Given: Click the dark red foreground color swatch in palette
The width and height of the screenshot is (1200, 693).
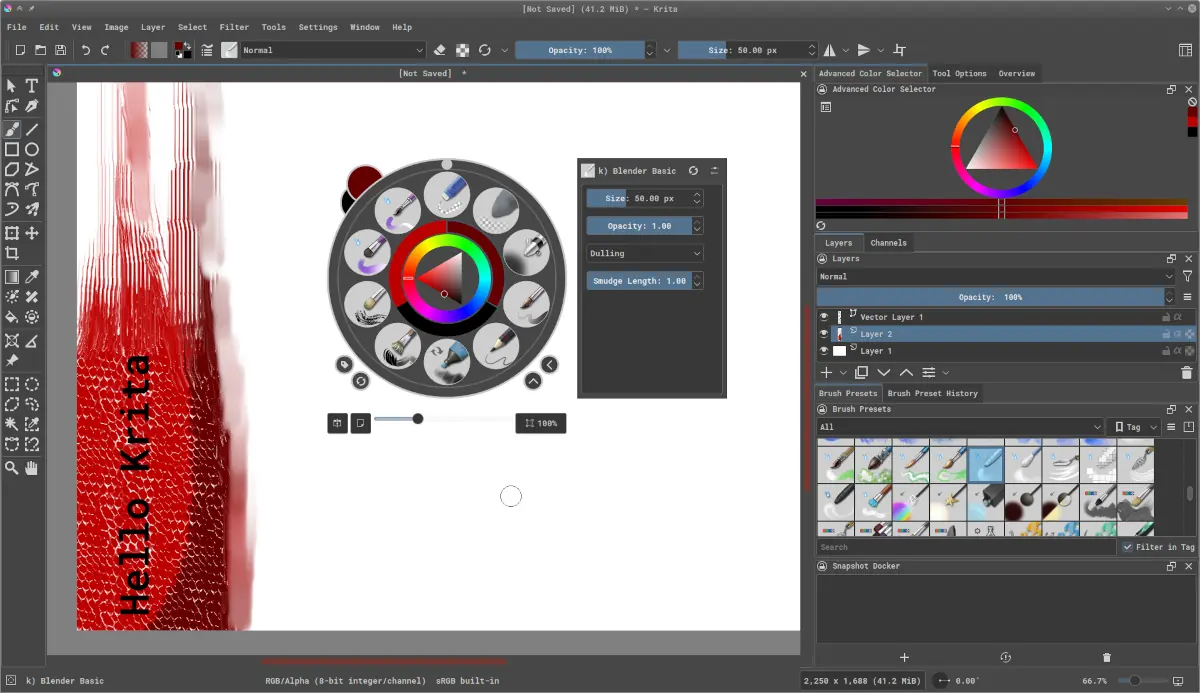Looking at the screenshot, I should [x=365, y=182].
